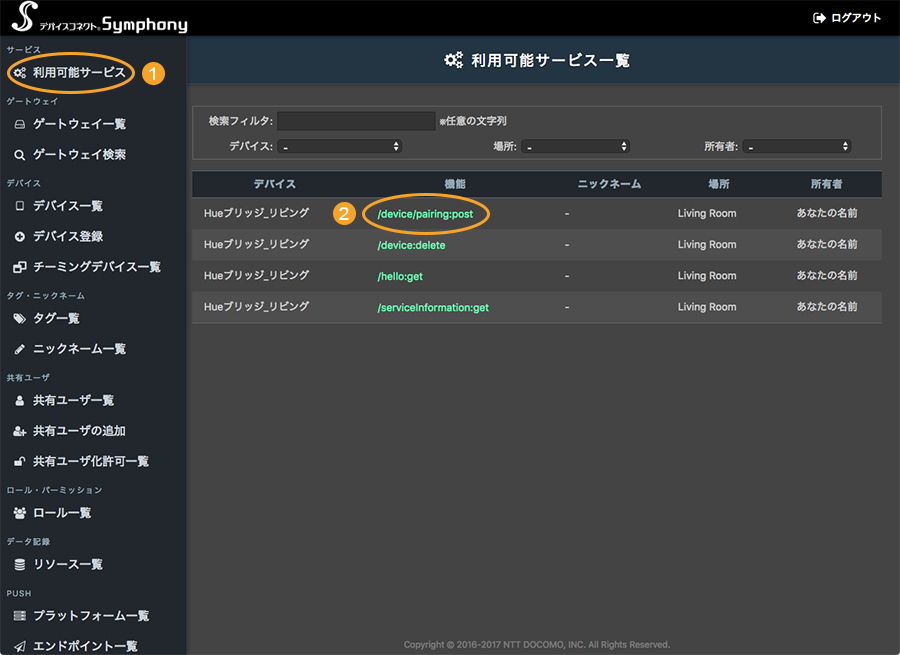Open the 所有者 filter dropdown

797,146
